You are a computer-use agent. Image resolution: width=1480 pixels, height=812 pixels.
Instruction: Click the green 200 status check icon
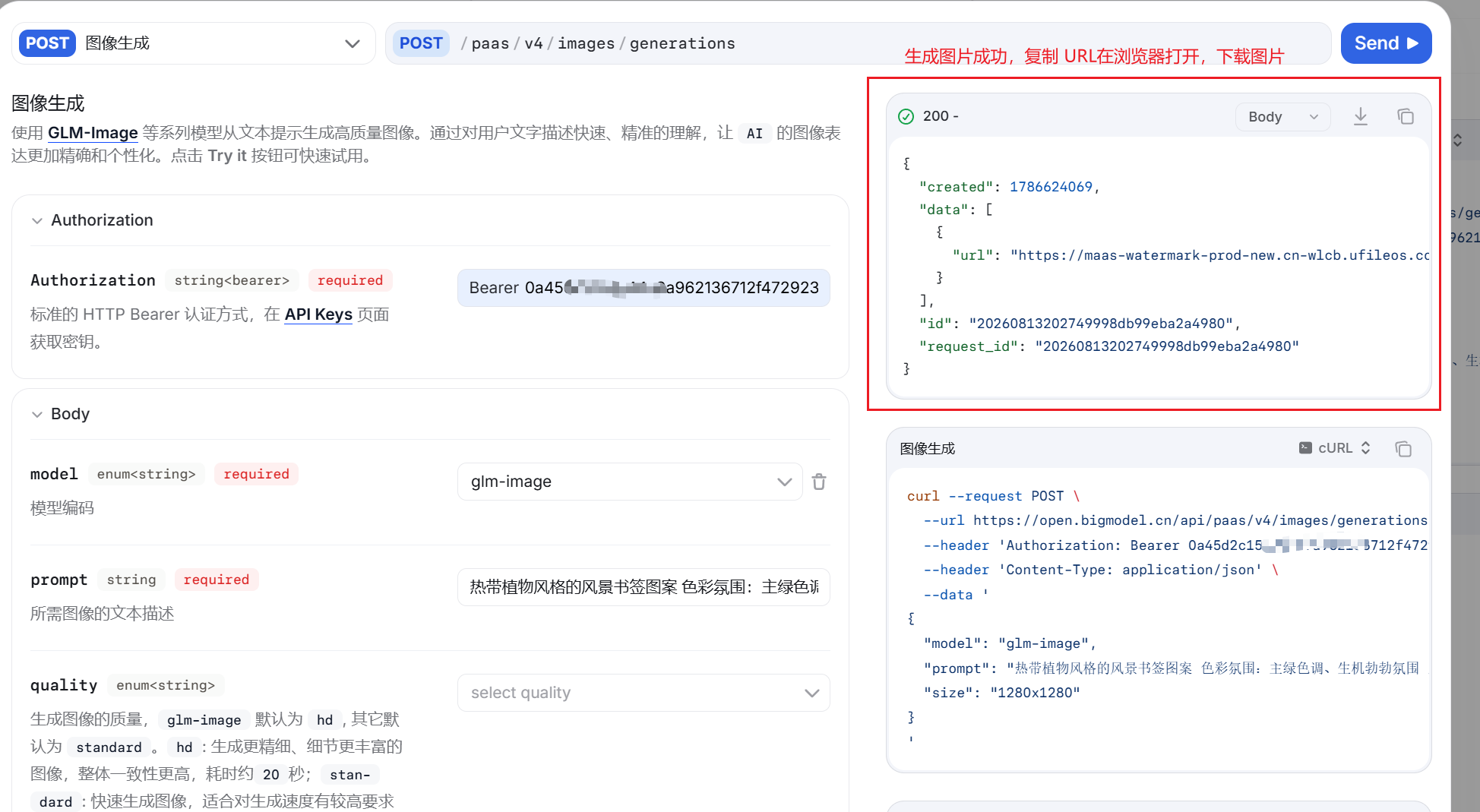tap(906, 116)
